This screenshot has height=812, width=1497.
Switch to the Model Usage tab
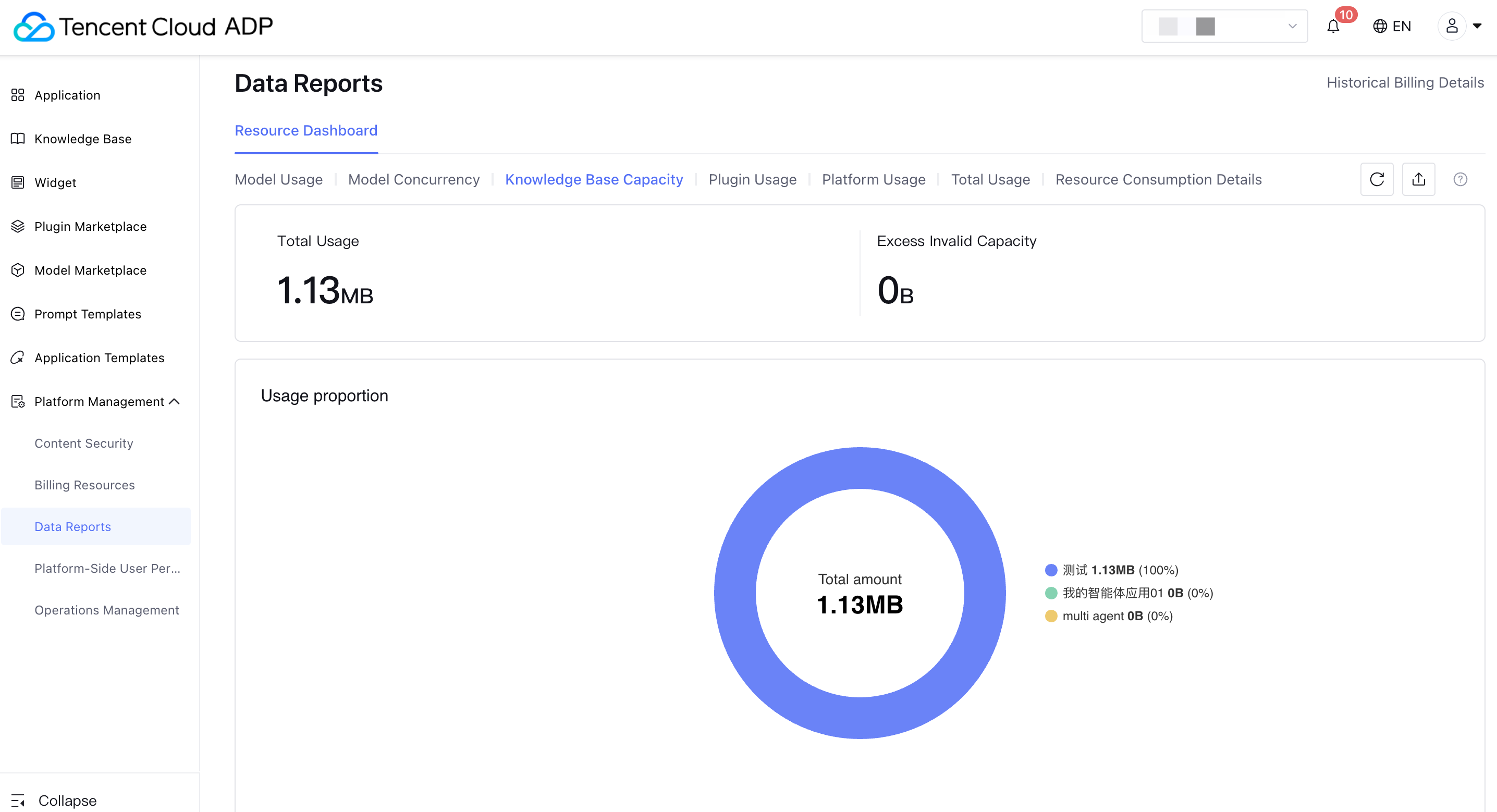tap(278, 180)
